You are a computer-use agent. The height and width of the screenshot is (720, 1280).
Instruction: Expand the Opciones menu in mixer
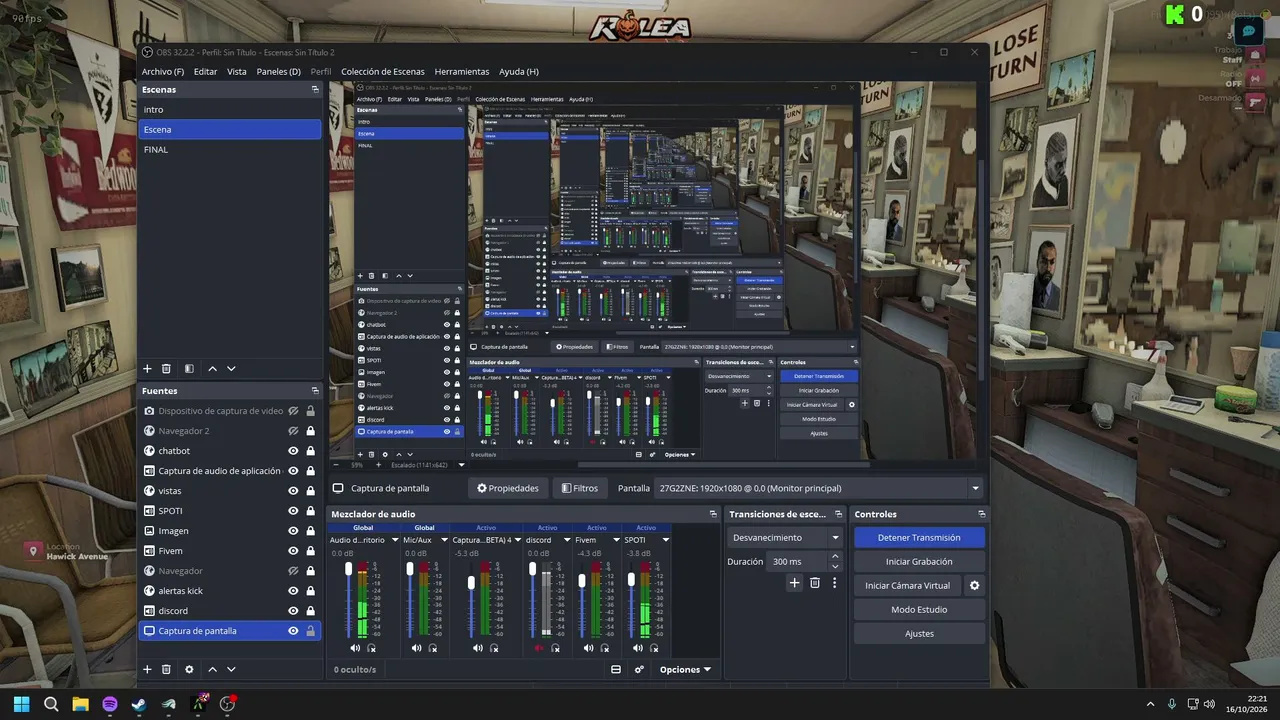[686, 670]
